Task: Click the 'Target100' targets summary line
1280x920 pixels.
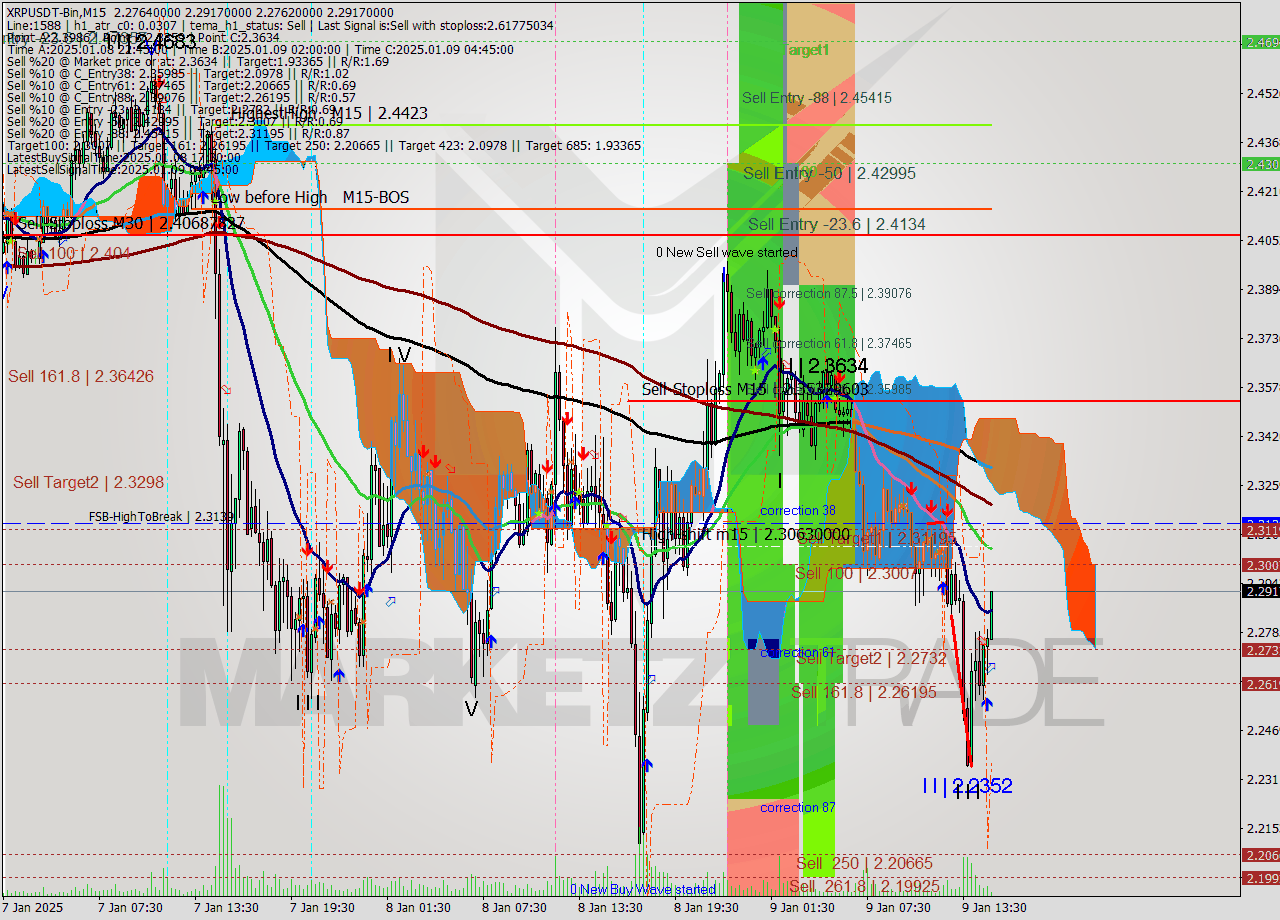Action: [324, 145]
